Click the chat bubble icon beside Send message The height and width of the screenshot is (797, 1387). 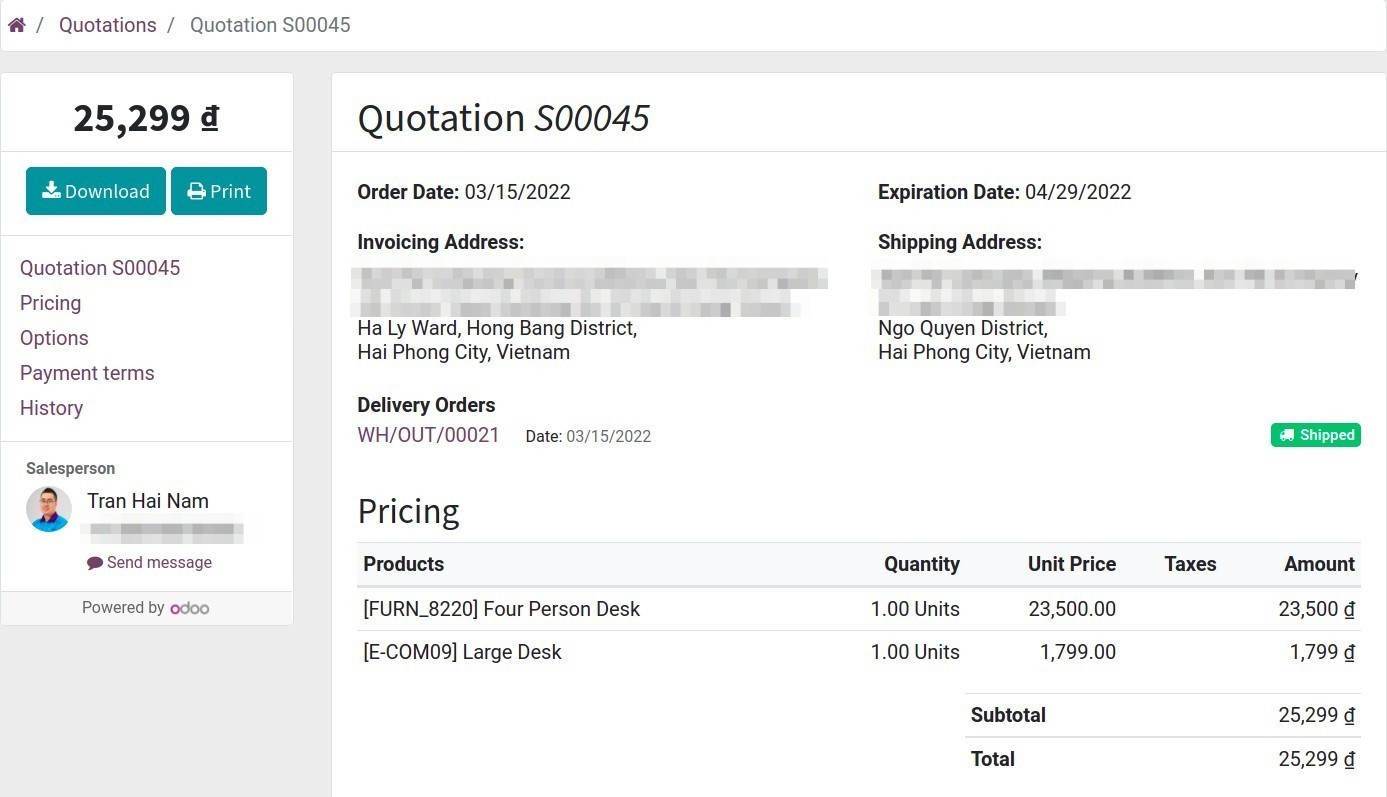coord(93,562)
